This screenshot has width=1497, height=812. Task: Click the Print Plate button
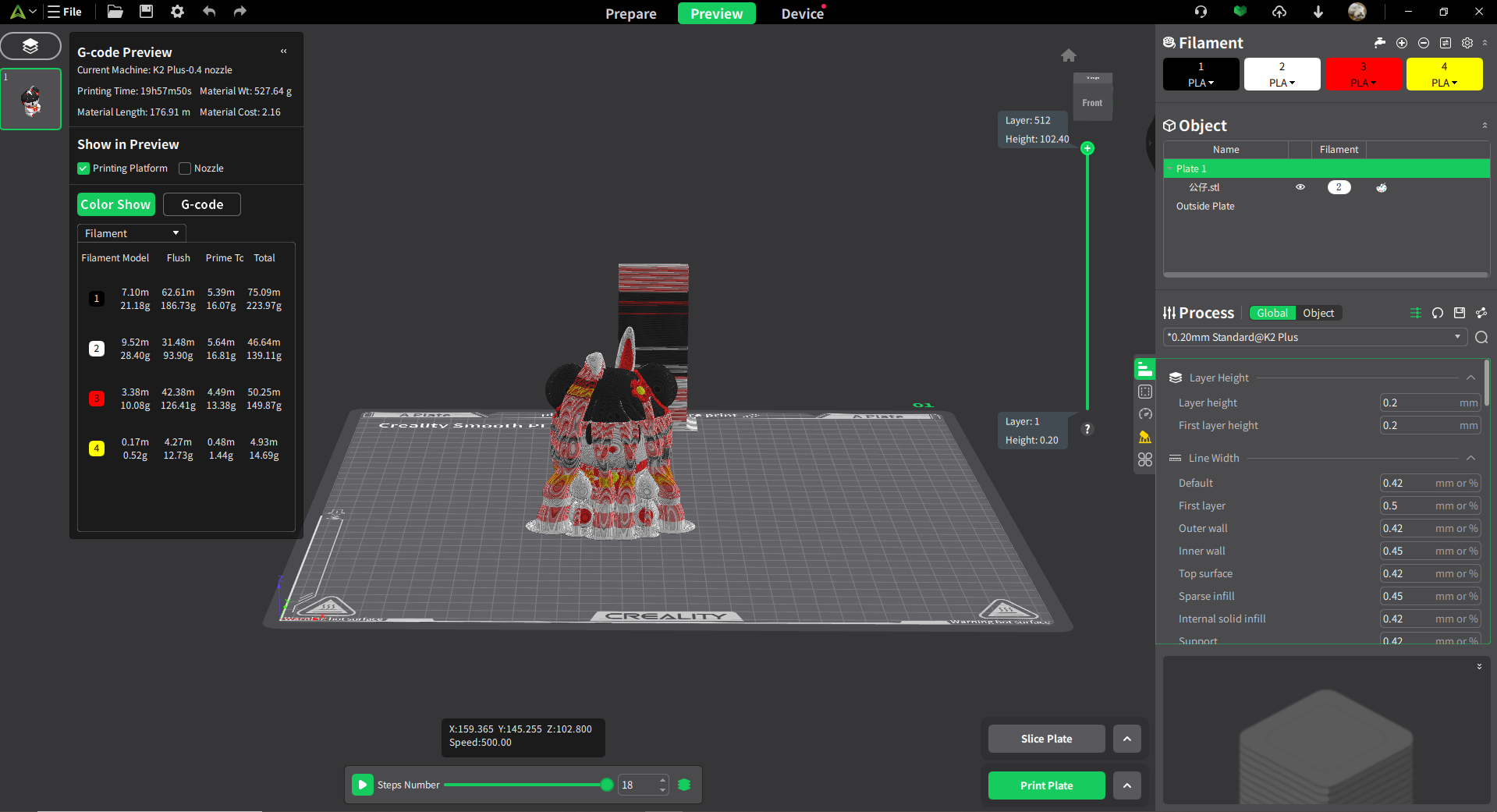pyautogui.click(x=1046, y=785)
